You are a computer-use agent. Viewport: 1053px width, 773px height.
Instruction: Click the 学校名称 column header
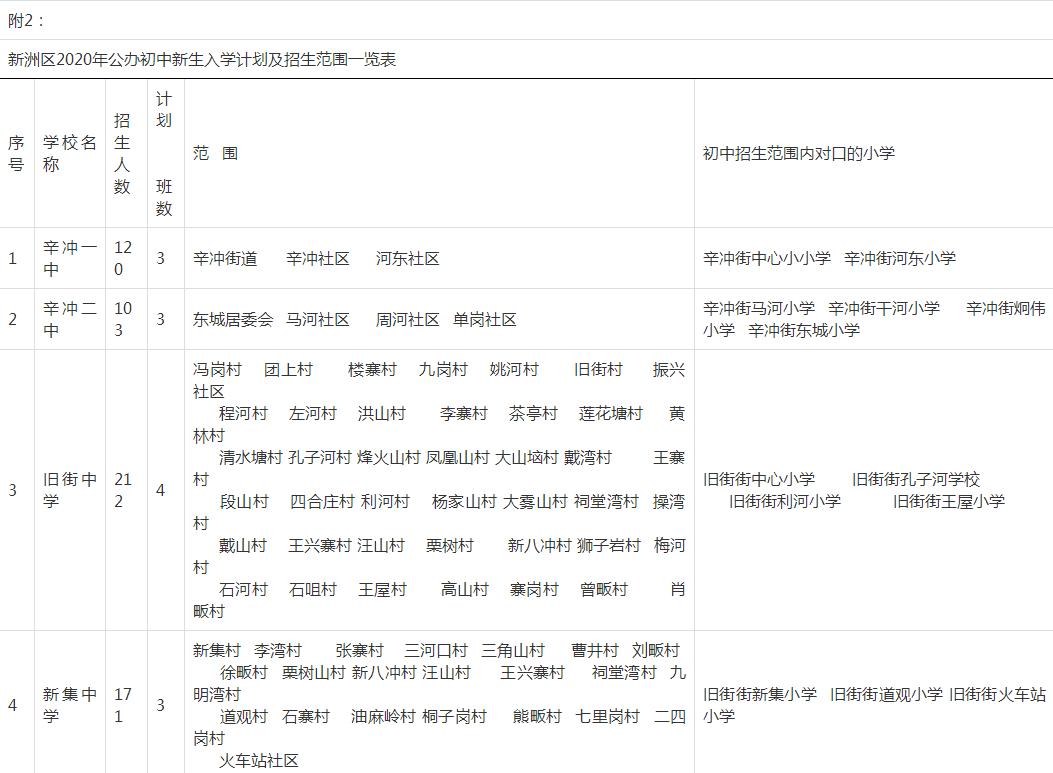pos(67,153)
